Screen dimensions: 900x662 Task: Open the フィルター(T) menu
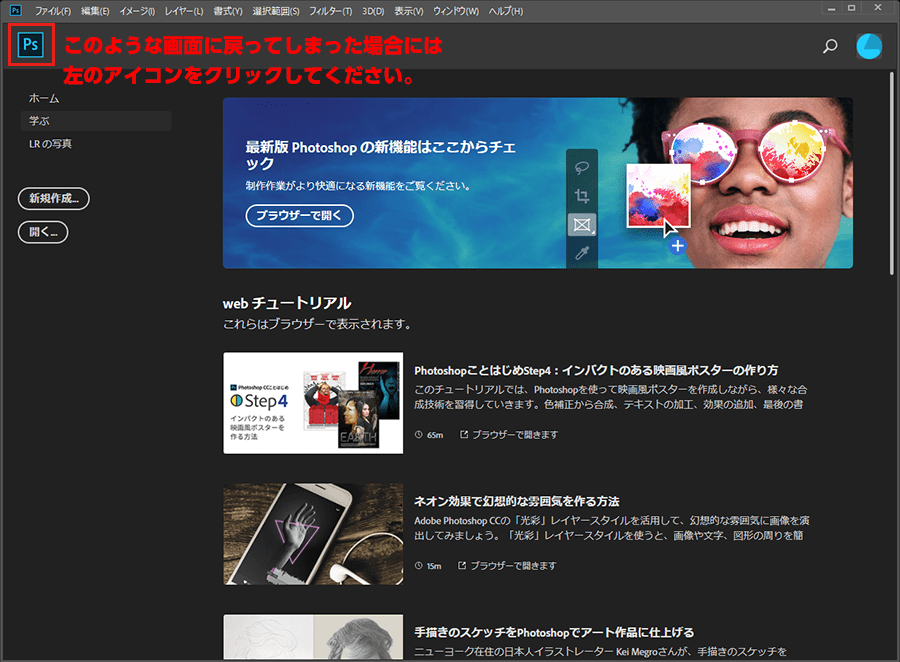click(x=331, y=11)
